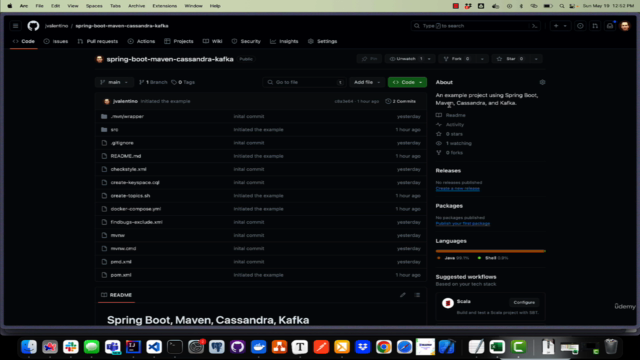Open the Activity link in About
Screen dimensions: 640x360
click(x=455, y=124)
